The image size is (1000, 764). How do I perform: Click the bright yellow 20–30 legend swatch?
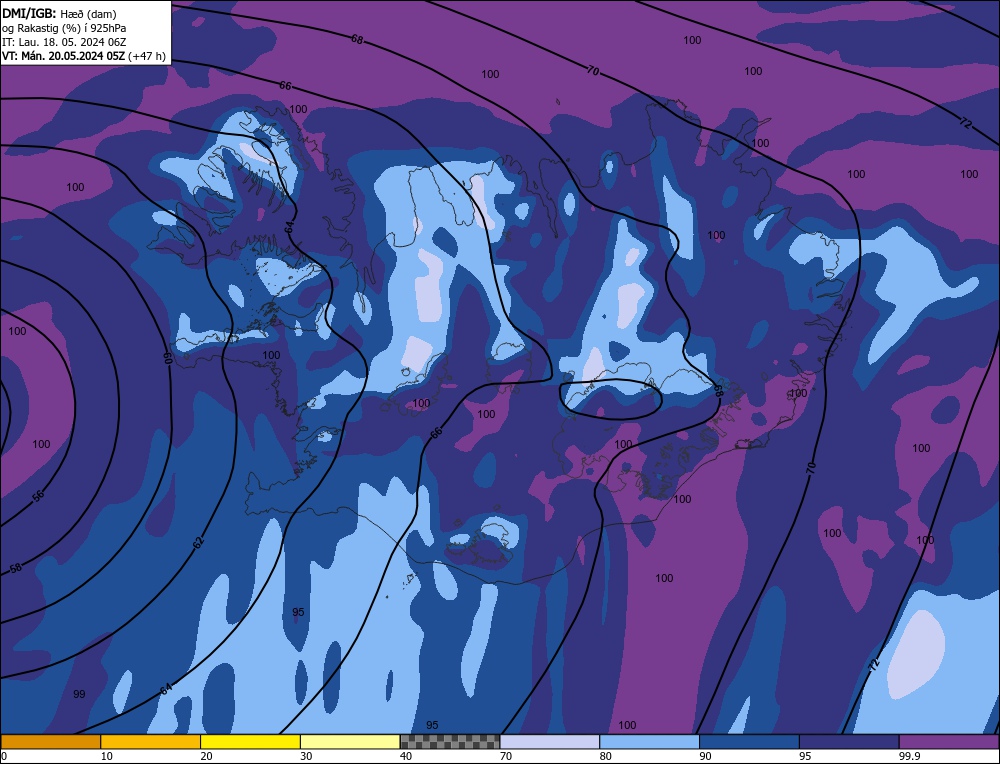click(x=250, y=741)
